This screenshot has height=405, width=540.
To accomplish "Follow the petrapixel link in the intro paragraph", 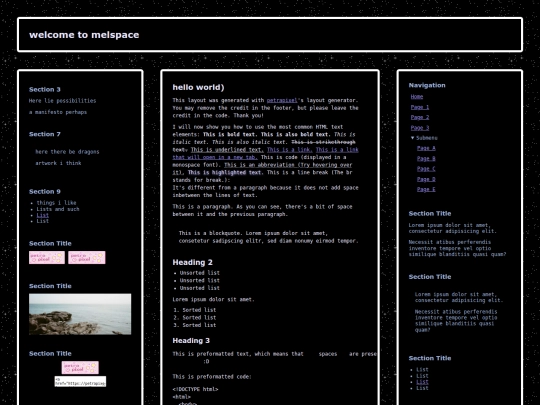I will pos(282,100).
